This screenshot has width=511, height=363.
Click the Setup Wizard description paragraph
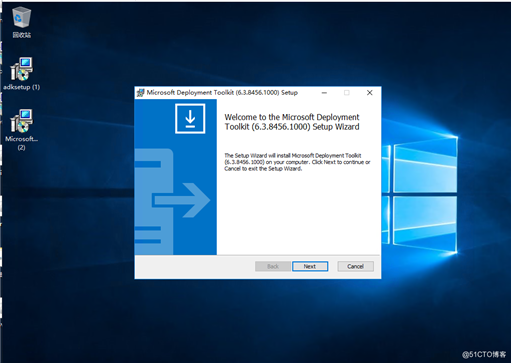coord(297,162)
